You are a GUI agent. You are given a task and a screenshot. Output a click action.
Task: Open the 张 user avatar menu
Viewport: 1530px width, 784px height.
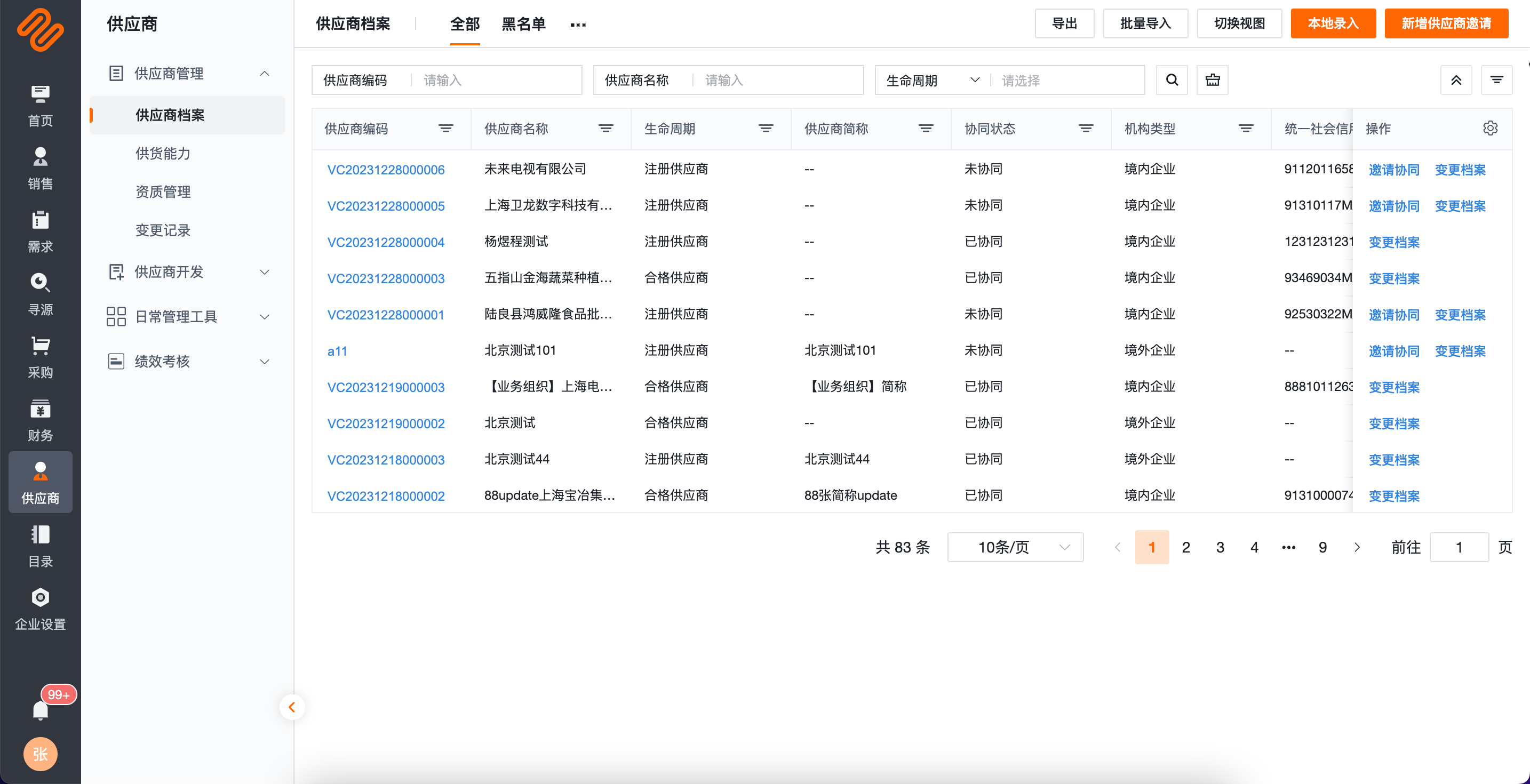click(x=40, y=754)
